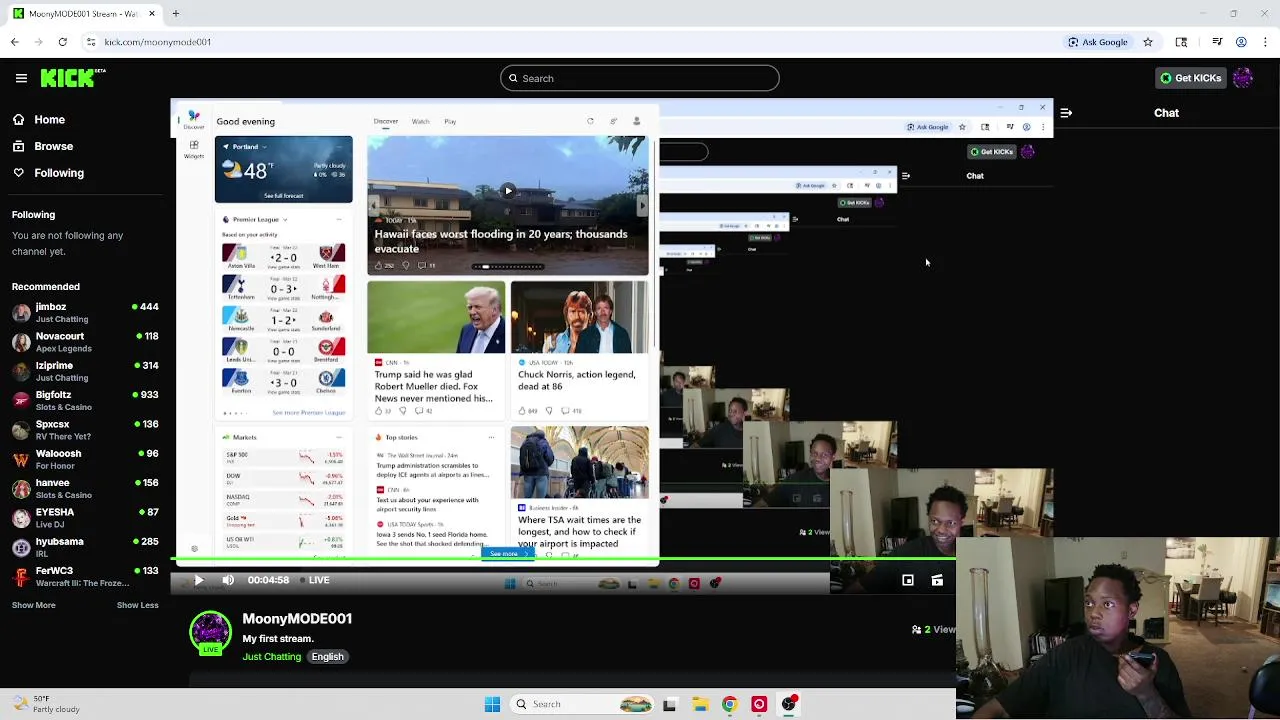This screenshot has height=720, width=1280.
Task: Click See full forecast link
Action: tap(284, 196)
